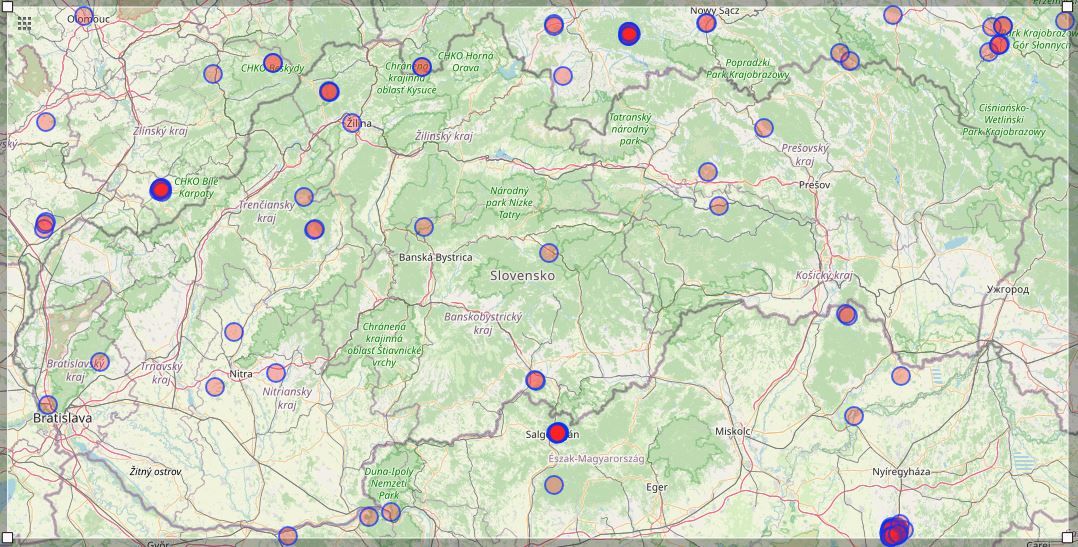Viewport: 1078px width, 547px height.
Task: Select the marker below Košický kraj label
Action: [847, 315]
